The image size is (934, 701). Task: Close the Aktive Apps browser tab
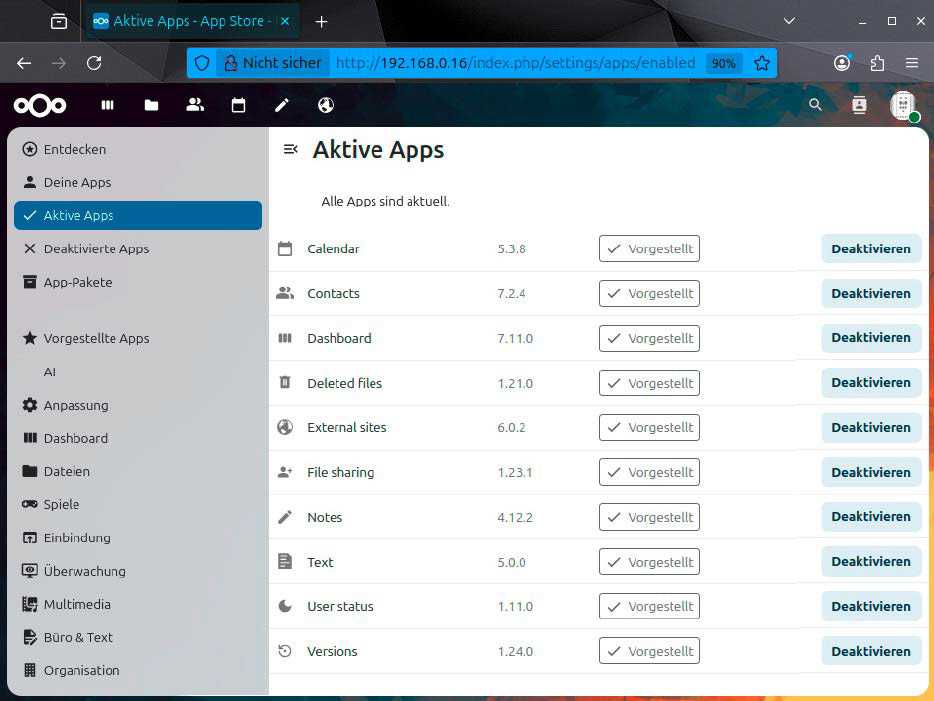pyautogui.click(x=285, y=21)
